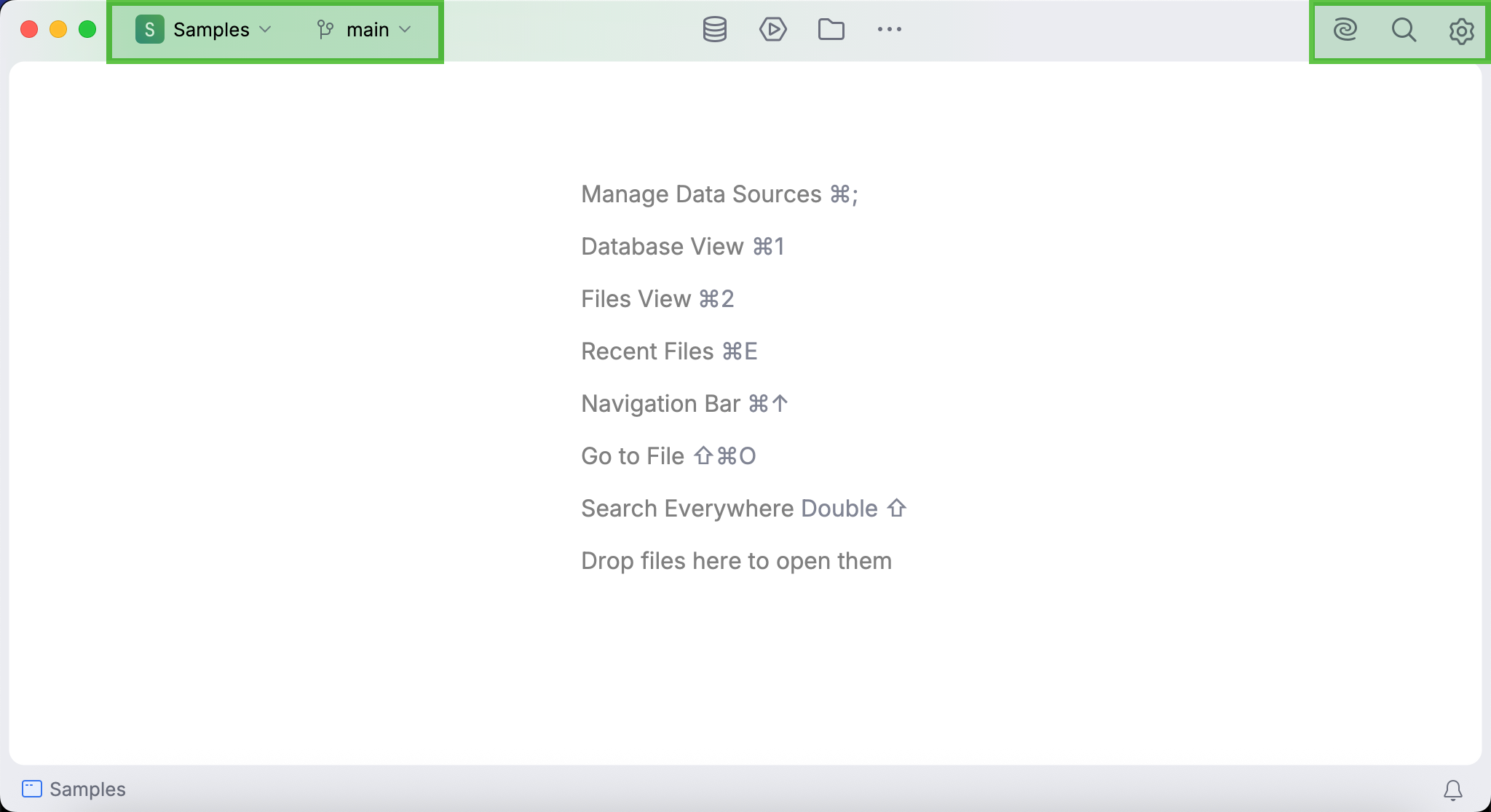Click the file drop target area

pos(735,560)
